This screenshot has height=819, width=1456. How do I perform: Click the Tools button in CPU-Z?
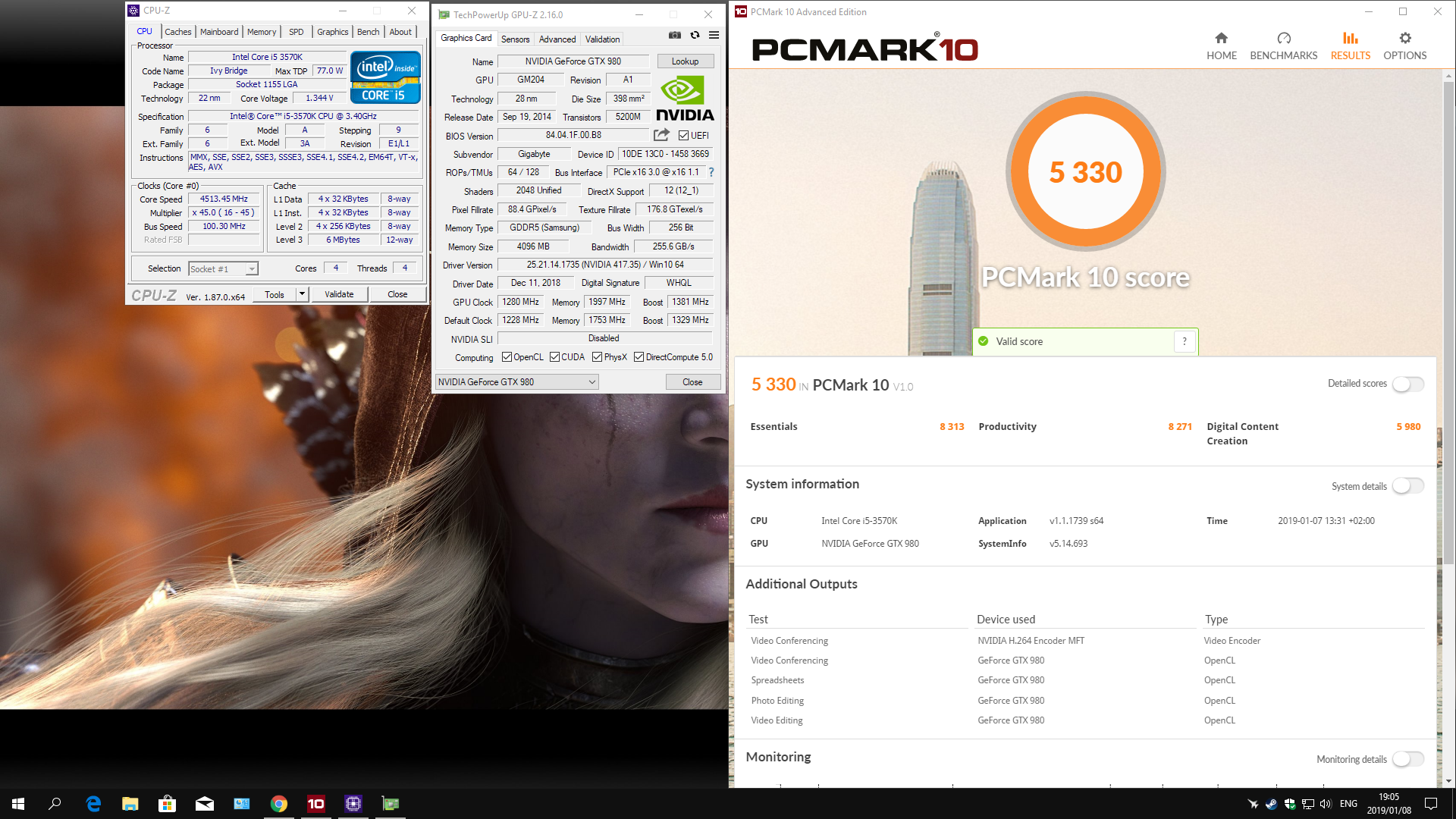coord(275,294)
